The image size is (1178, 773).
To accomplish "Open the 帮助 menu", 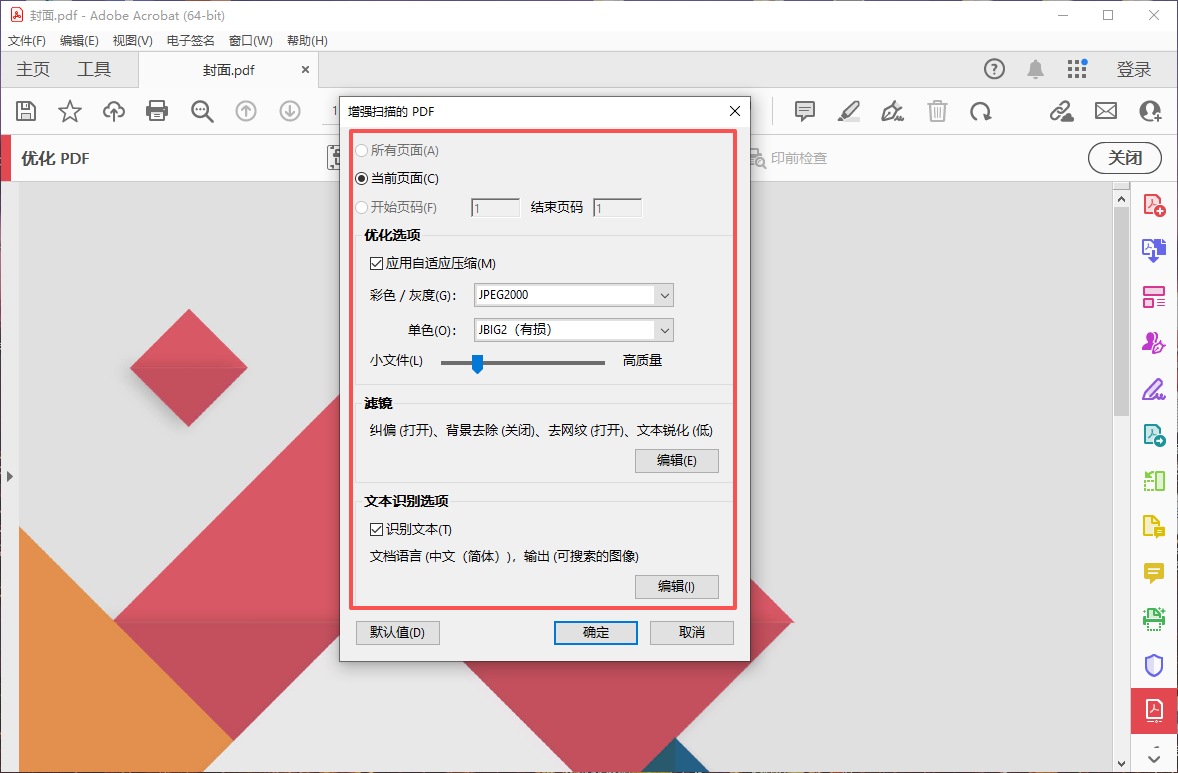I will 307,41.
